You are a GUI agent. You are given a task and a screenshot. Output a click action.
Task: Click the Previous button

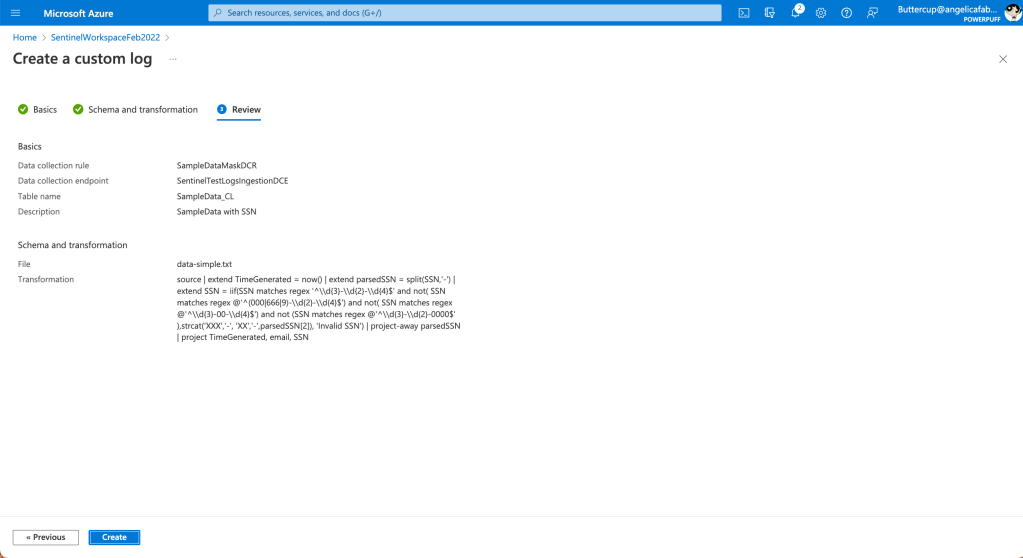pos(46,537)
